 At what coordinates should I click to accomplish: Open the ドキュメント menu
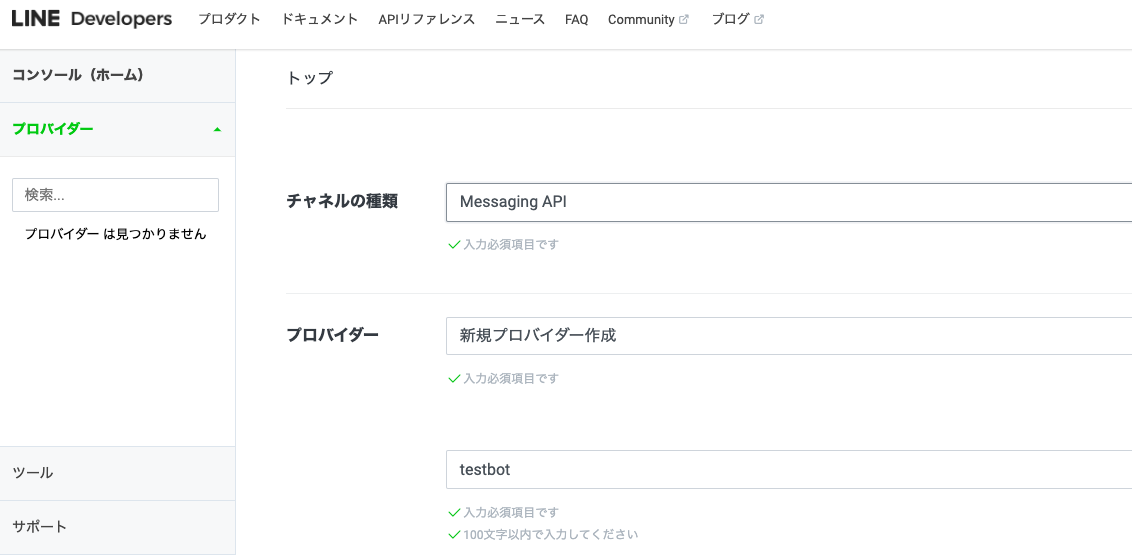320,19
